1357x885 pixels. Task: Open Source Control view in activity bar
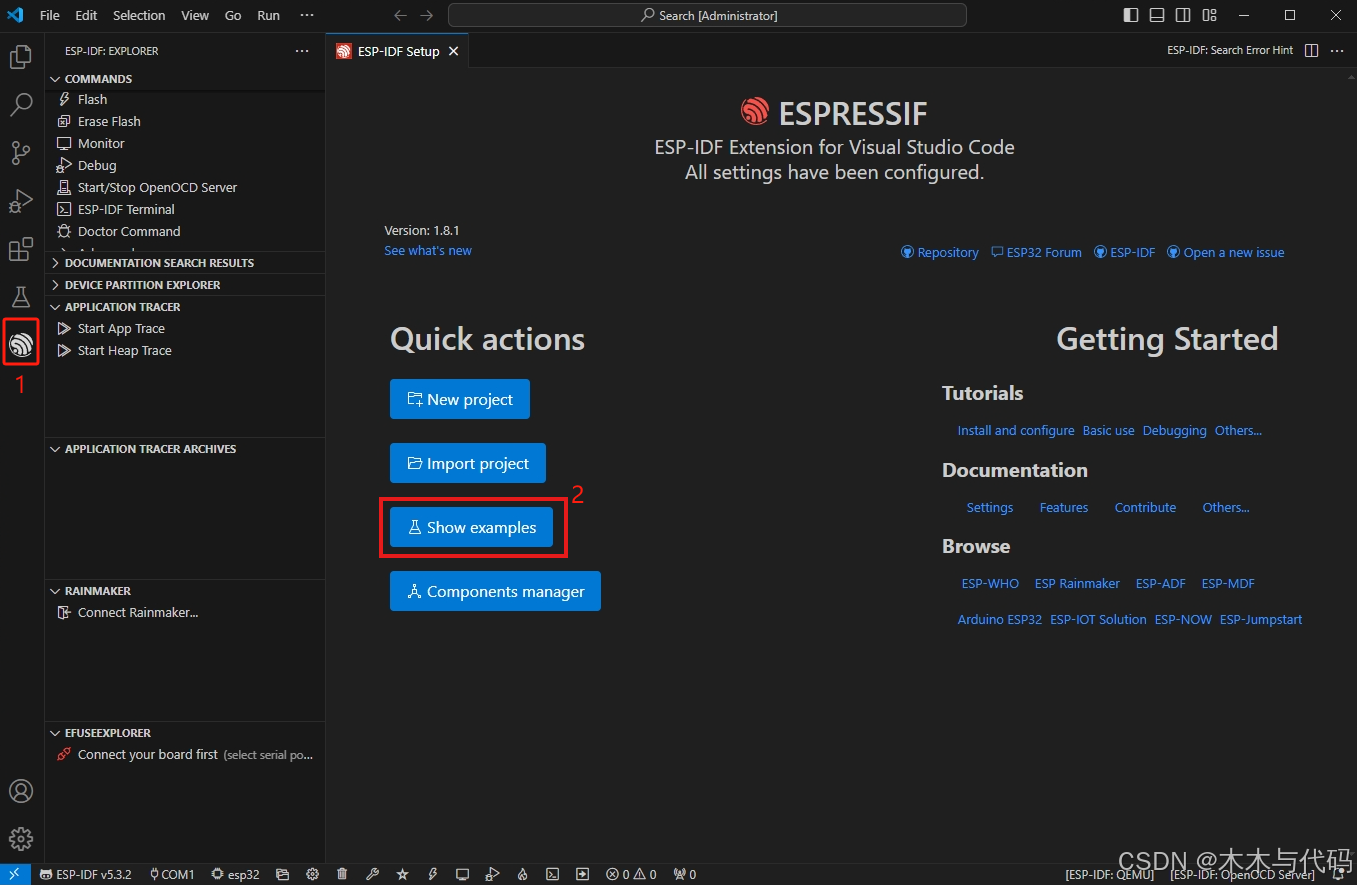(21, 152)
